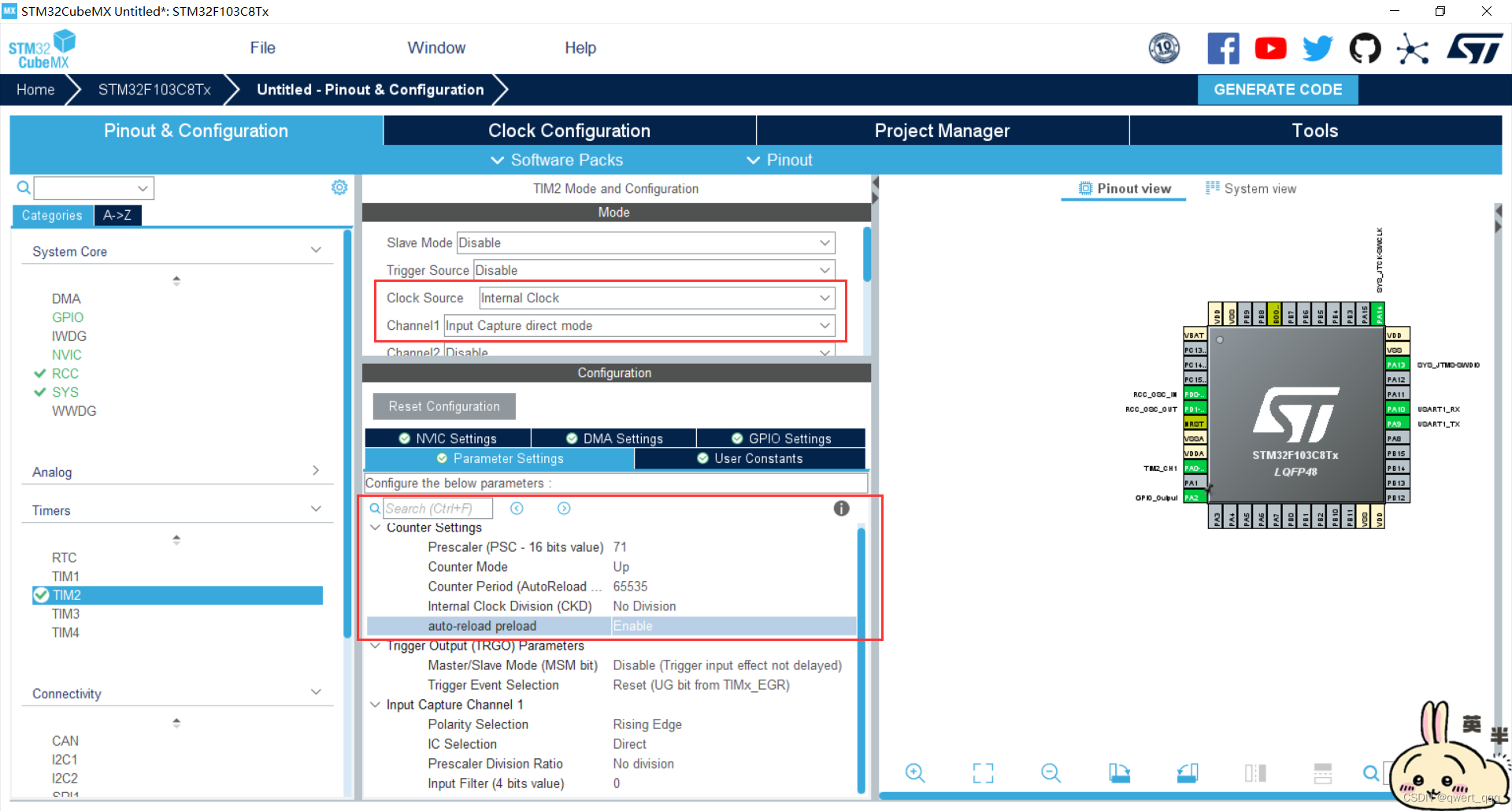
Task: Click the pin search magnifier icon
Action: coord(1371,773)
